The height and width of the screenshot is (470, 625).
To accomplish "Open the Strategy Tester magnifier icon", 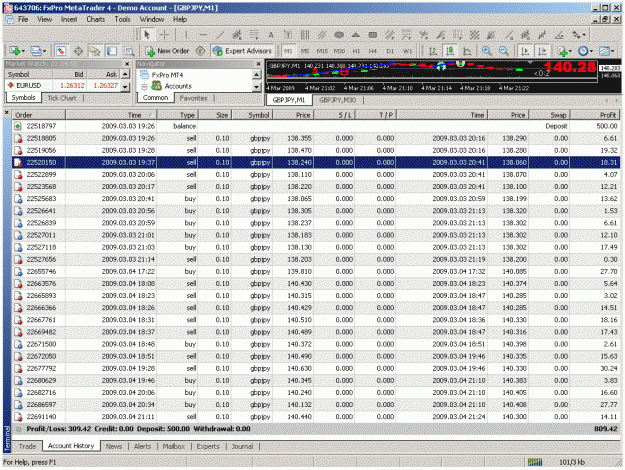I will tap(129, 51).
